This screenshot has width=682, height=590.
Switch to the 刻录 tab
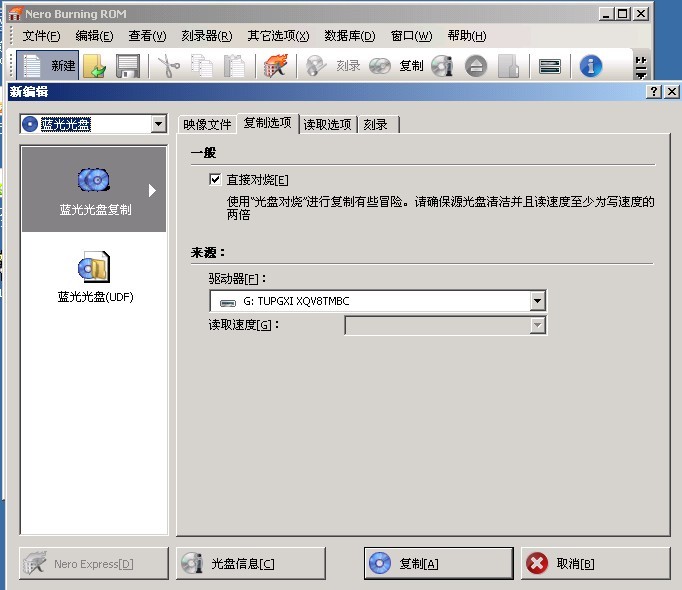click(378, 124)
